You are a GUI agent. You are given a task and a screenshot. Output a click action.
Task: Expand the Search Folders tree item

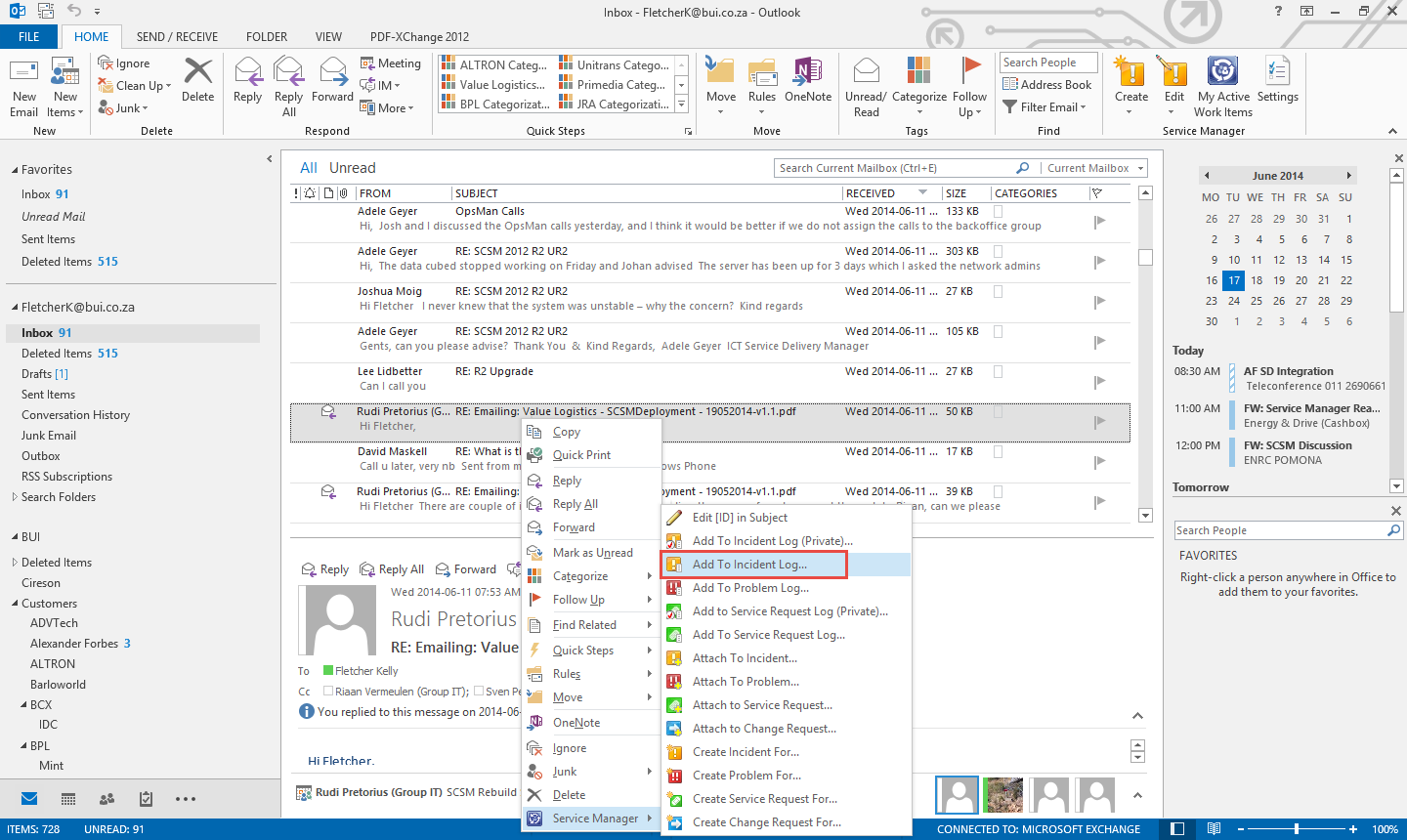click(15, 497)
